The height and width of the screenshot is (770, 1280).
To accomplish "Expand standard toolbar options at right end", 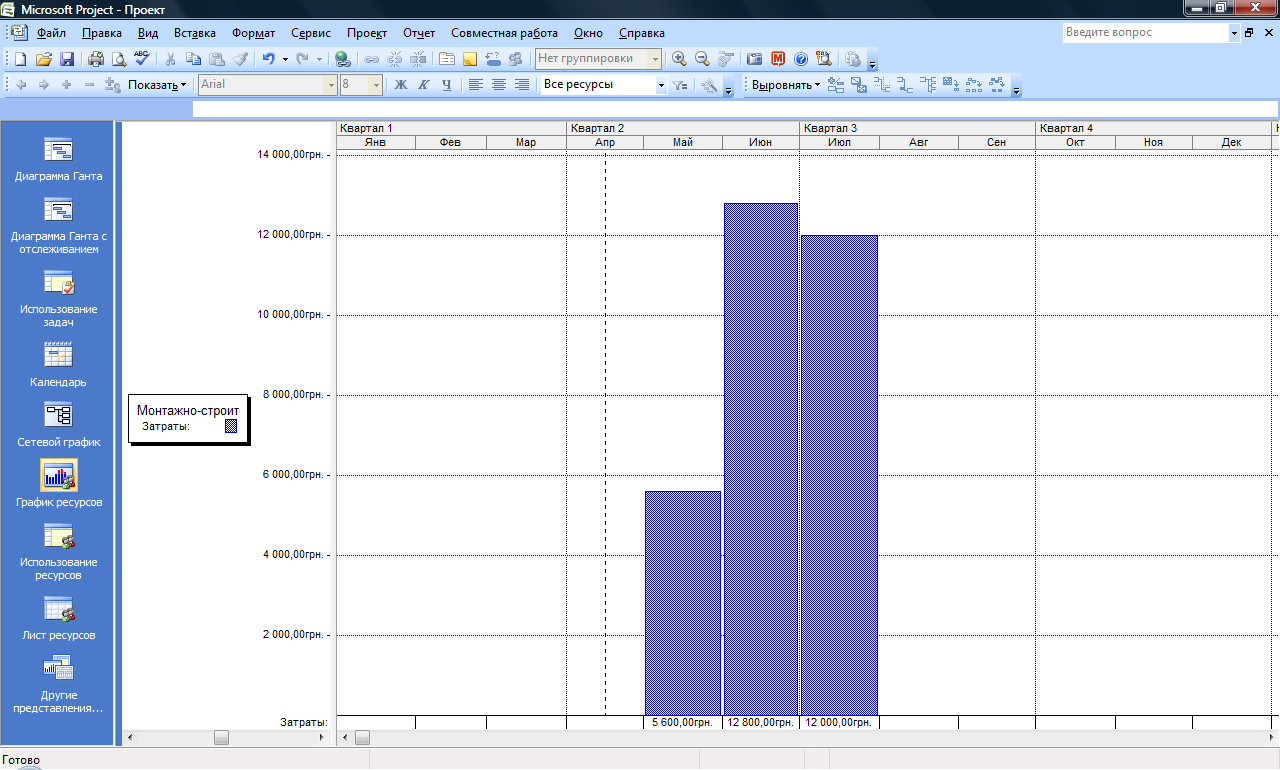I will click(x=872, y=60).
